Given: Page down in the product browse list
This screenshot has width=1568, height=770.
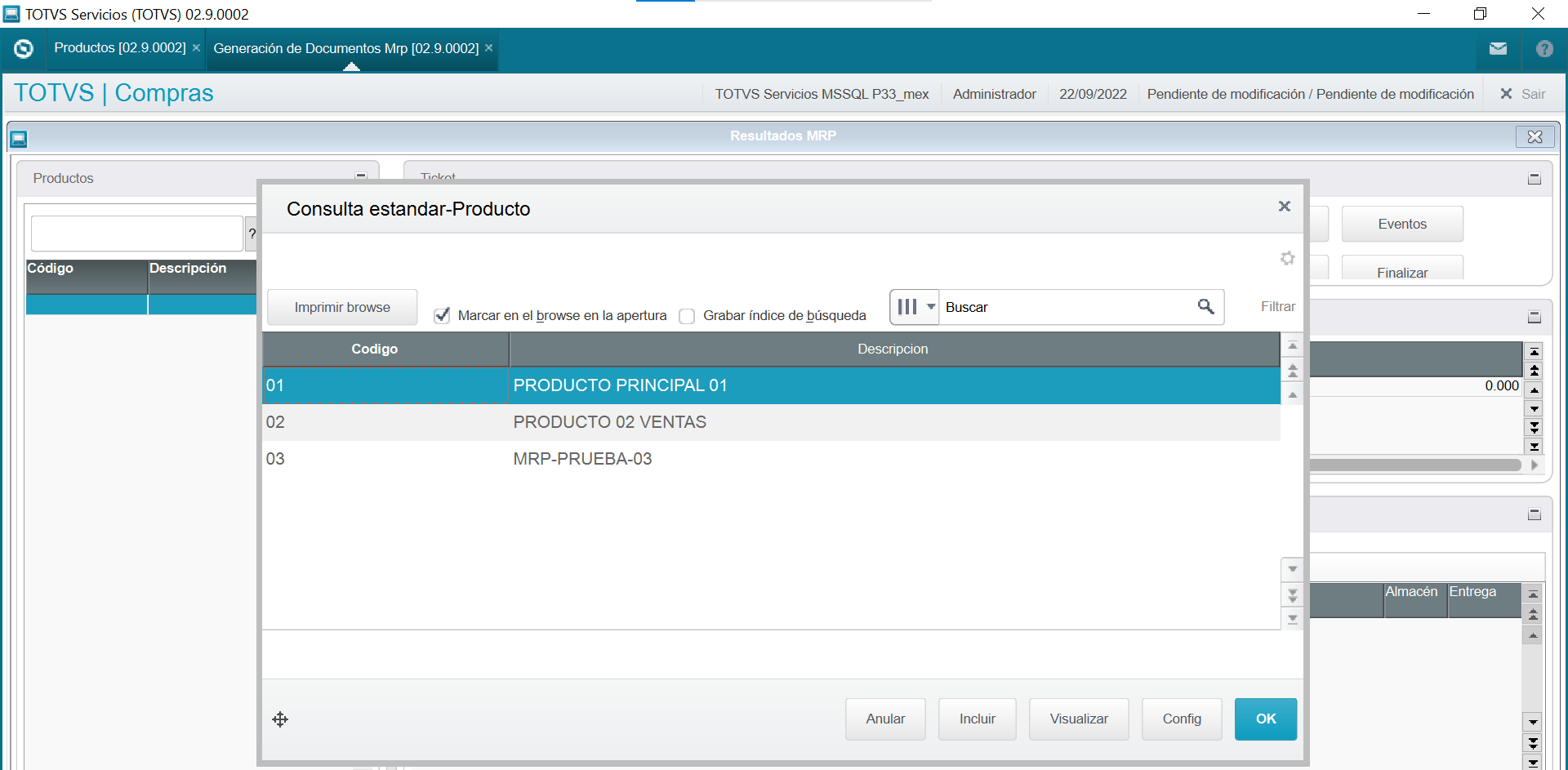Looking at the screenshot, I should pos(1293,594).
